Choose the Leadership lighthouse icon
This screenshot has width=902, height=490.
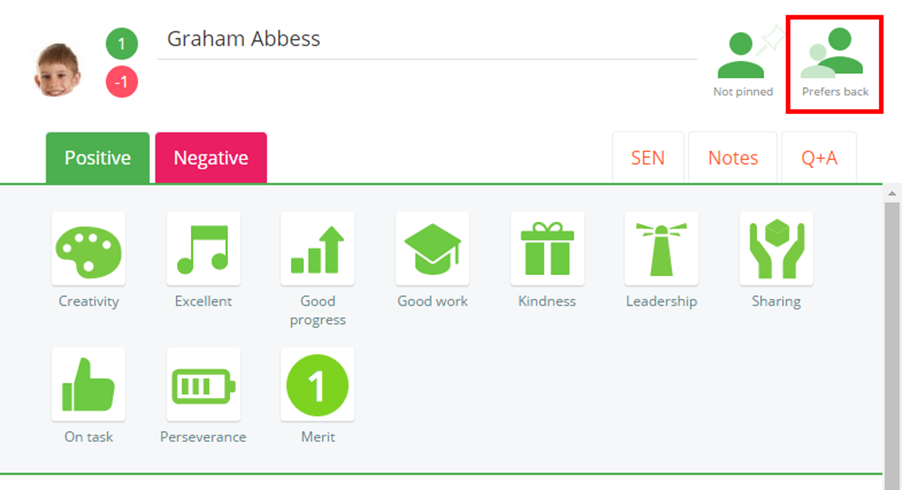(661, 249)
